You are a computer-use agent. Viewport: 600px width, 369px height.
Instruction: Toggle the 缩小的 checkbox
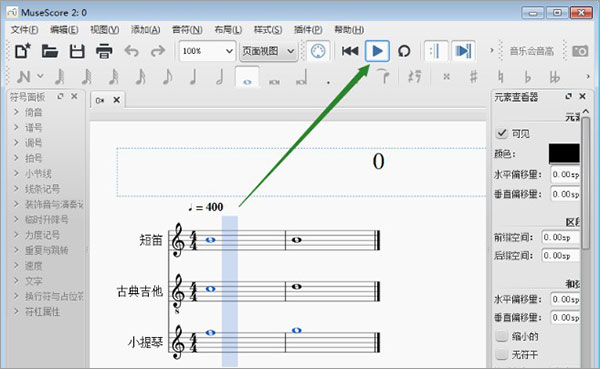click(502, 336)
